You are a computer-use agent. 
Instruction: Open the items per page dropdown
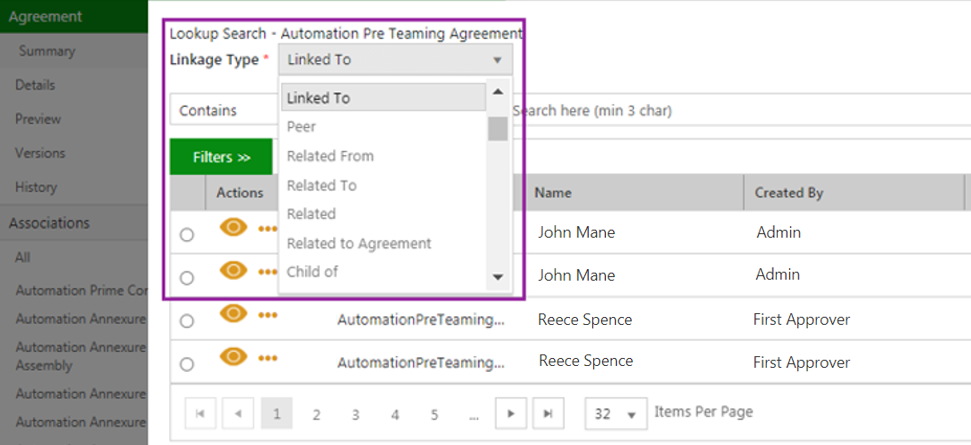pos(615,413)
